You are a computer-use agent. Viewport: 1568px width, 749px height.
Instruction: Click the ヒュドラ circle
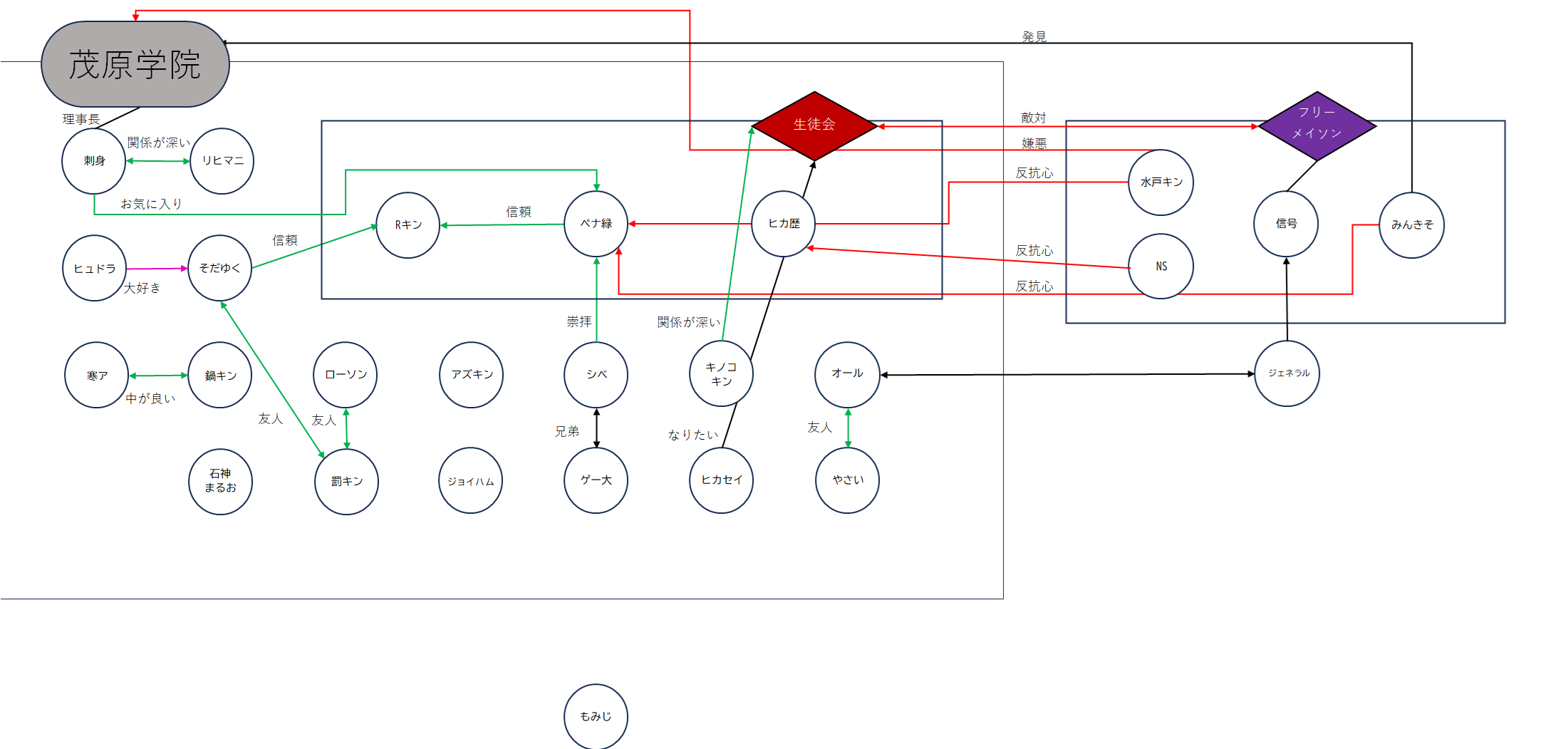click(x=95, y=268)
